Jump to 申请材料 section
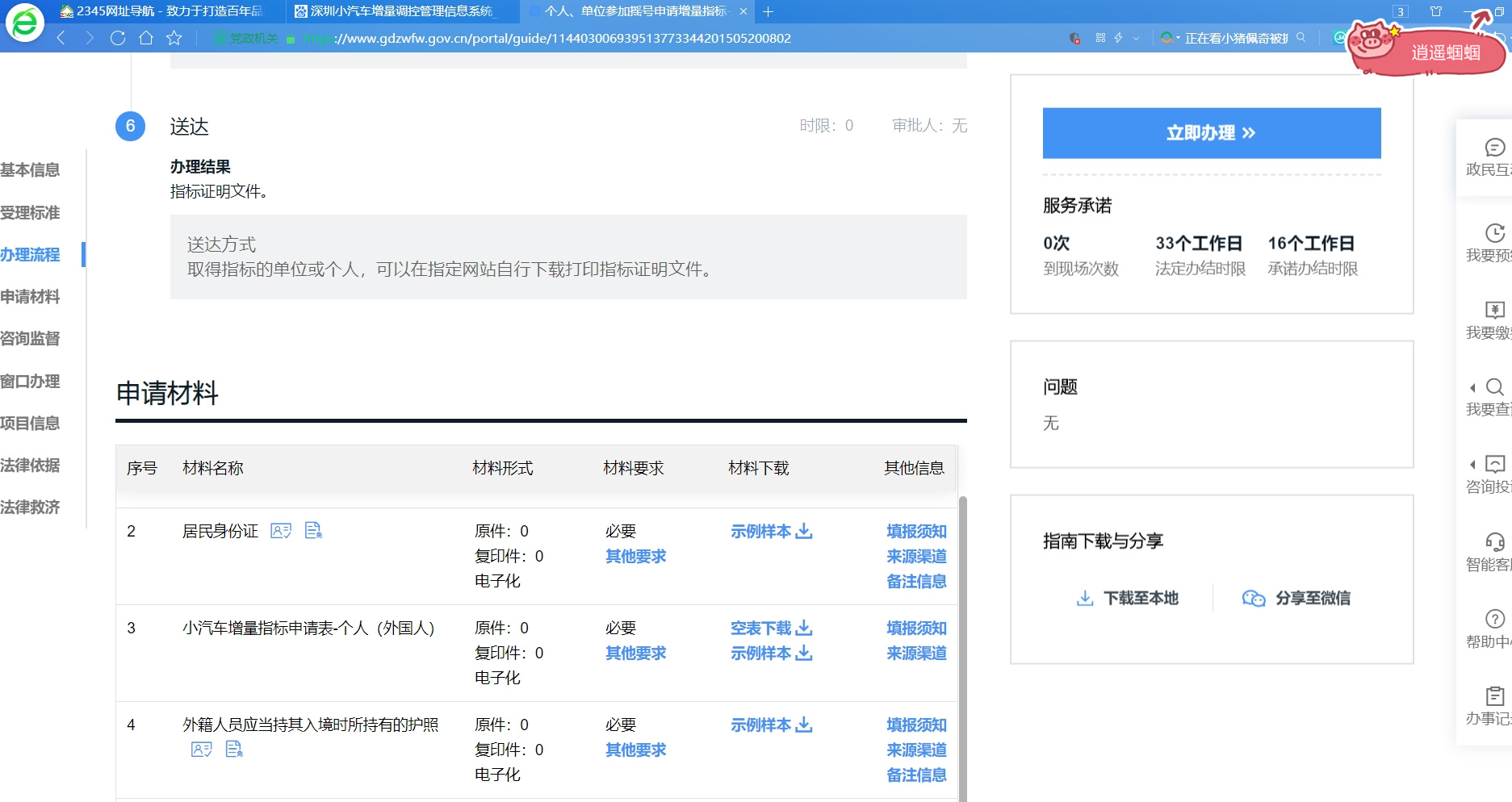The width and height of the screenshot is (1512, 802). coord(30,297)
